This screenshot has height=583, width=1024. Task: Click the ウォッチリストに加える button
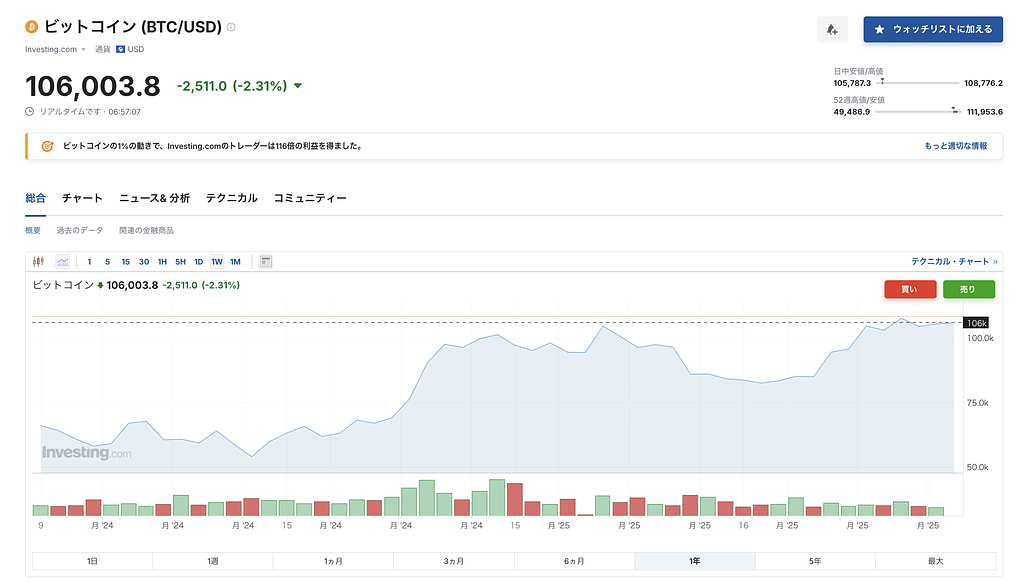(932, 30)
